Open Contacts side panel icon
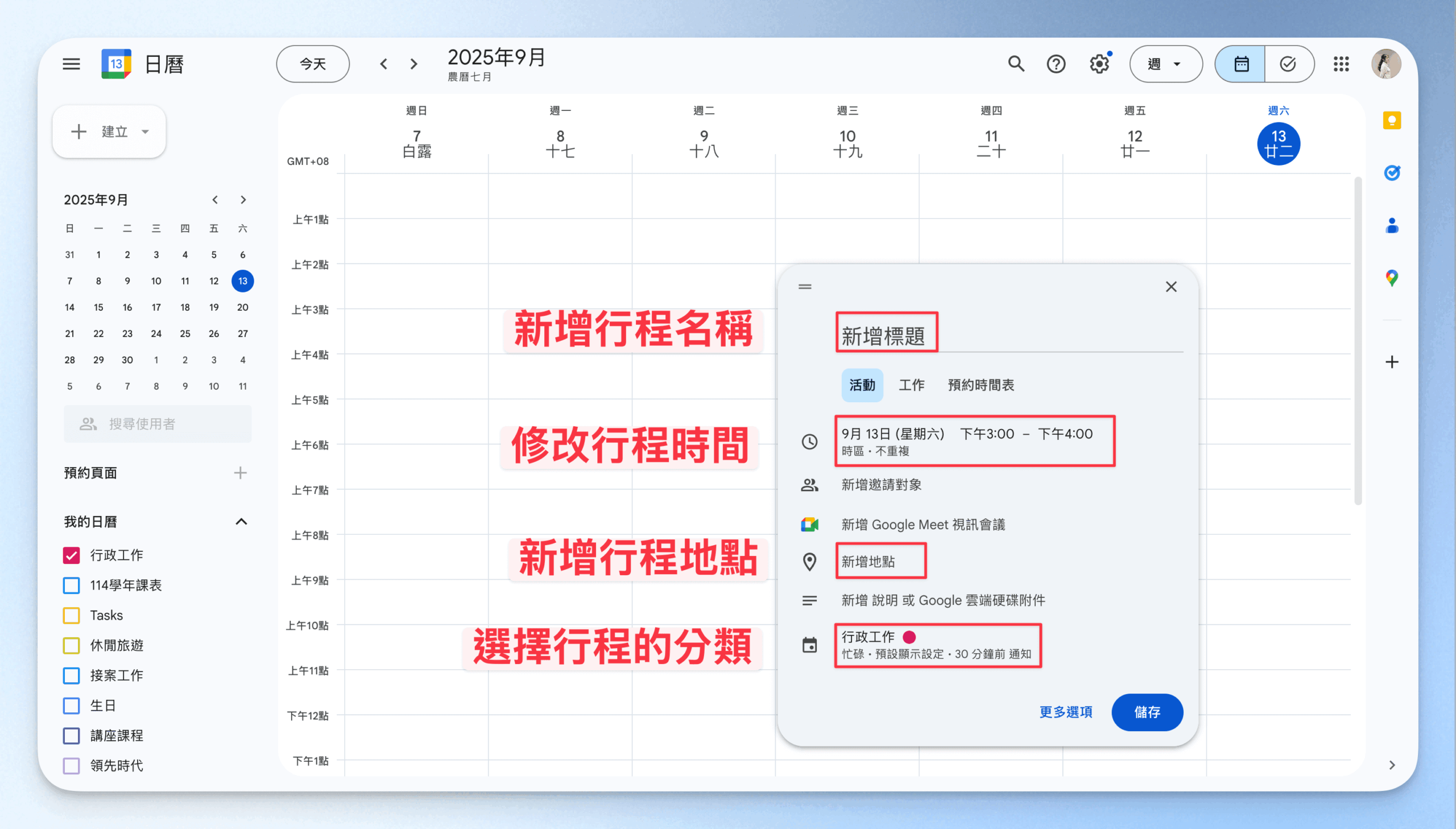Image resolution: width=1456 pixels, height=829 pixels. pos(1391,226)
